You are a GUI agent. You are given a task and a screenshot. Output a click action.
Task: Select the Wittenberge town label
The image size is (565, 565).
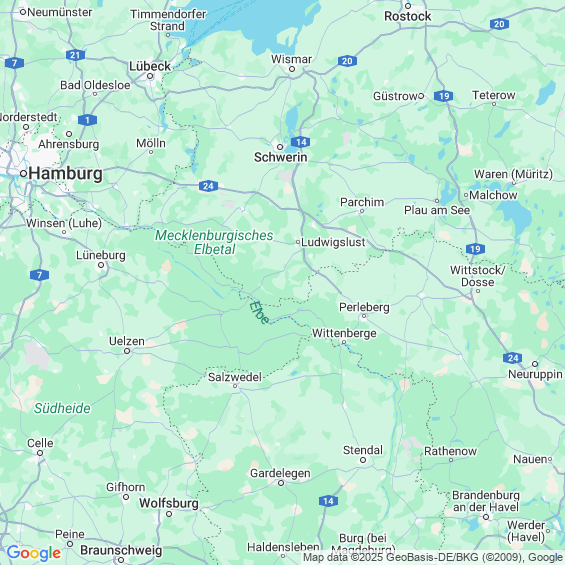point(344,333)
